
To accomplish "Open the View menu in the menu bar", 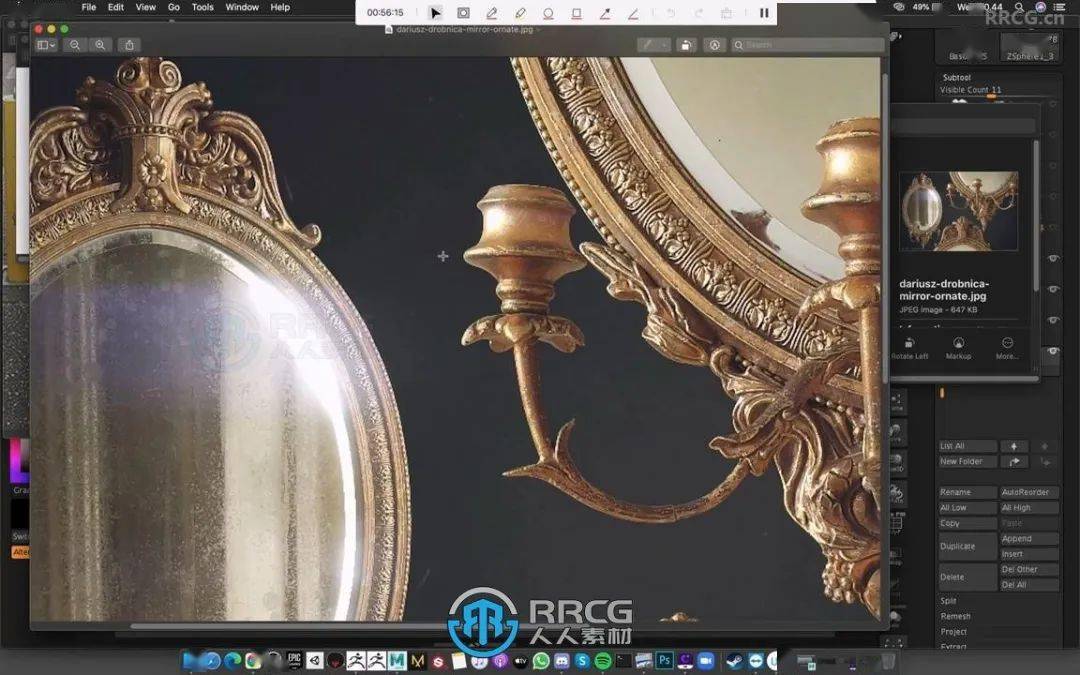I will pyautogui.click(x=146, y=7).
